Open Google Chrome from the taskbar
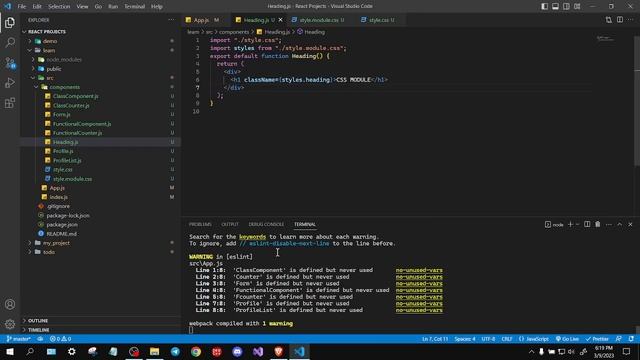Image resolution: width=640 pixels, height=360 pixels. point(196,351)
